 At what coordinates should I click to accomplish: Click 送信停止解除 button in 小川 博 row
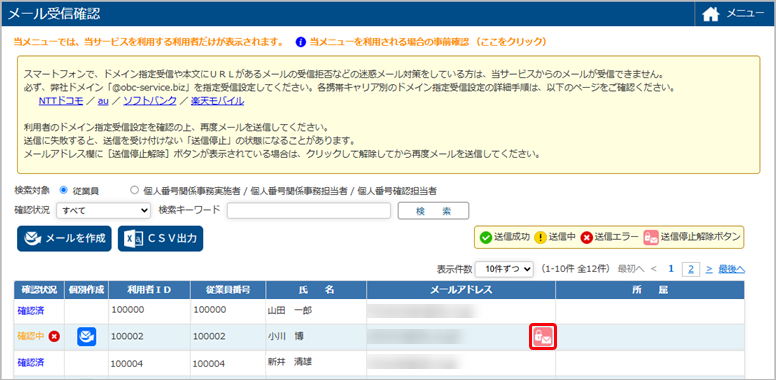click(x=543, y=336)
